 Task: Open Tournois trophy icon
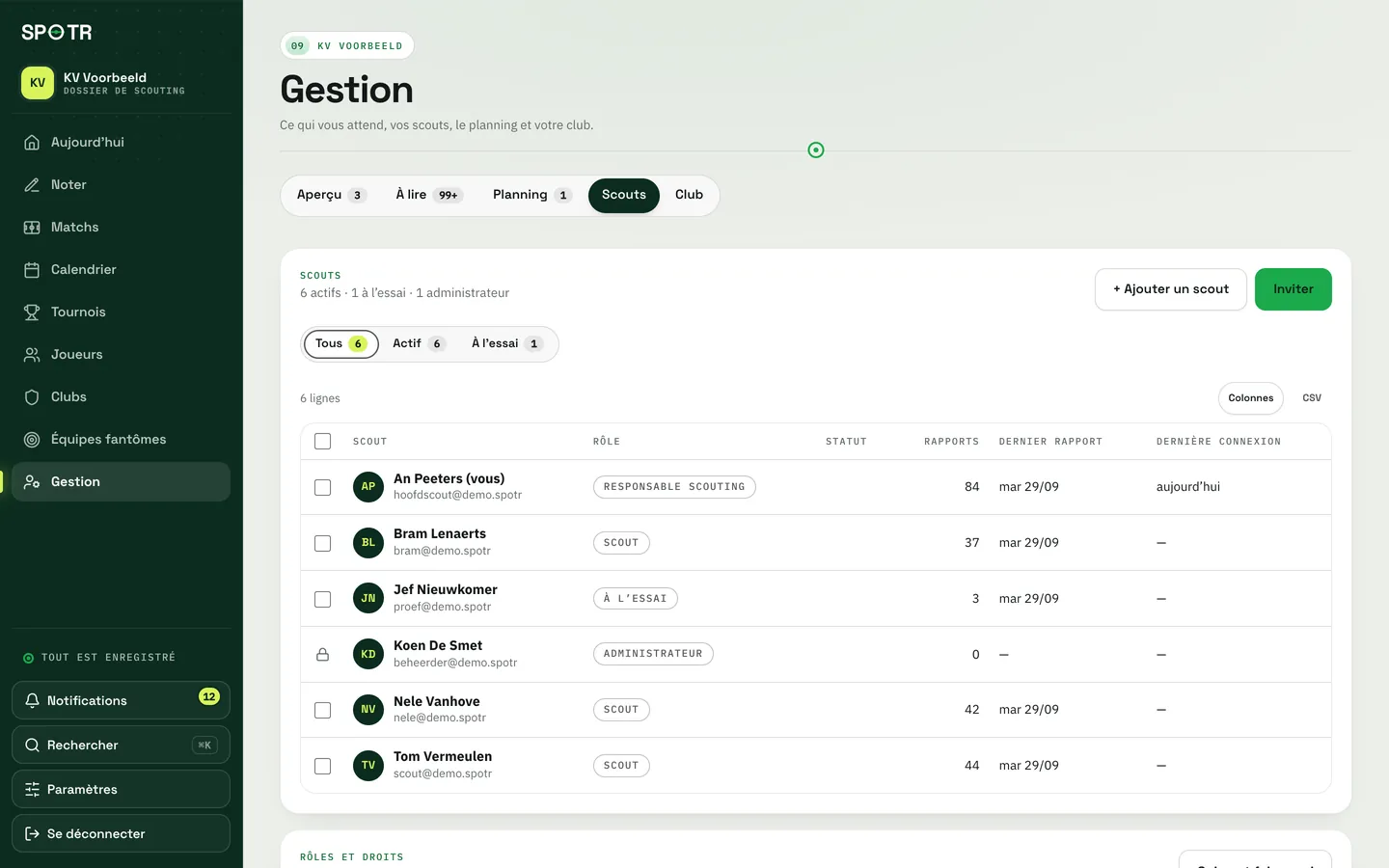point(32,312)
